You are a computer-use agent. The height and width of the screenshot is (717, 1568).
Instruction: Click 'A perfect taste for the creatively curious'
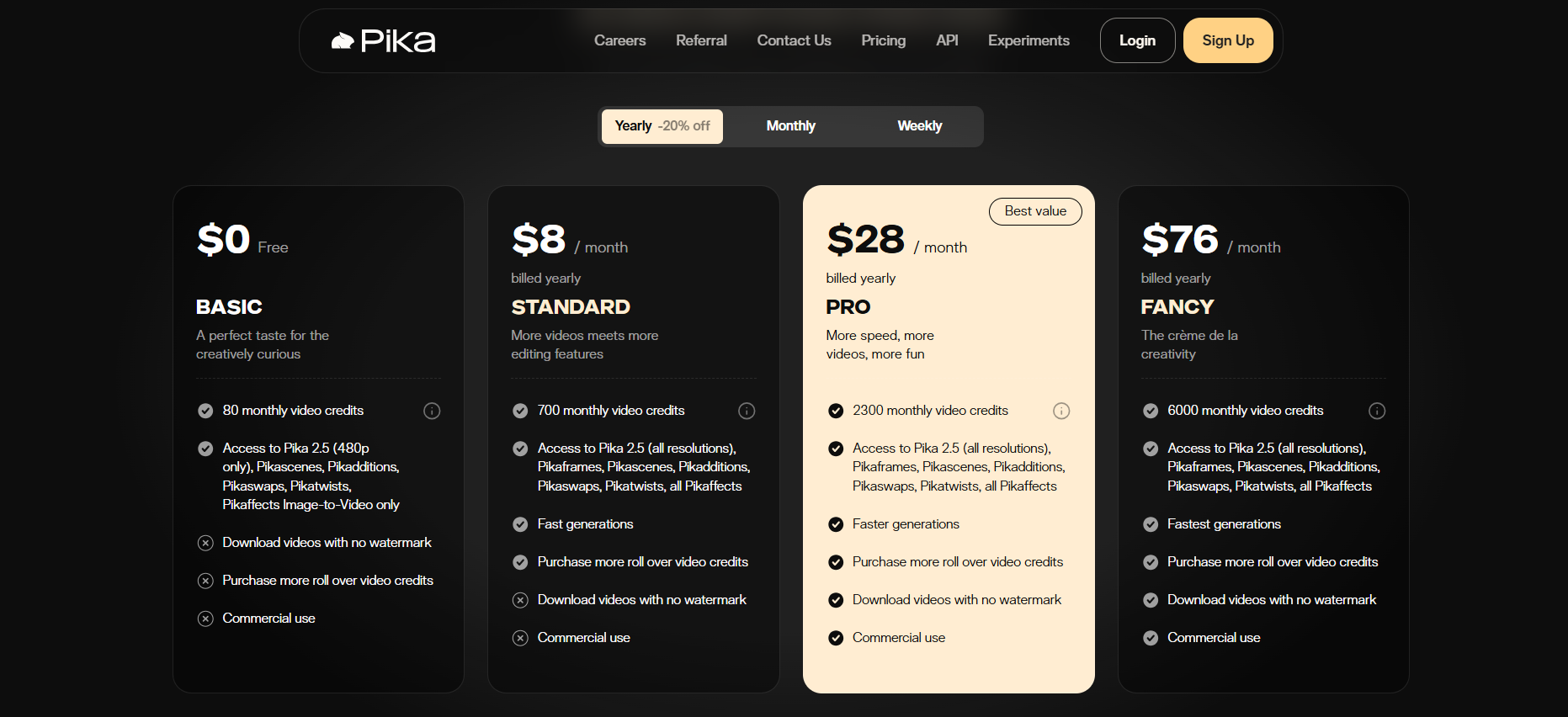[263, 345]
